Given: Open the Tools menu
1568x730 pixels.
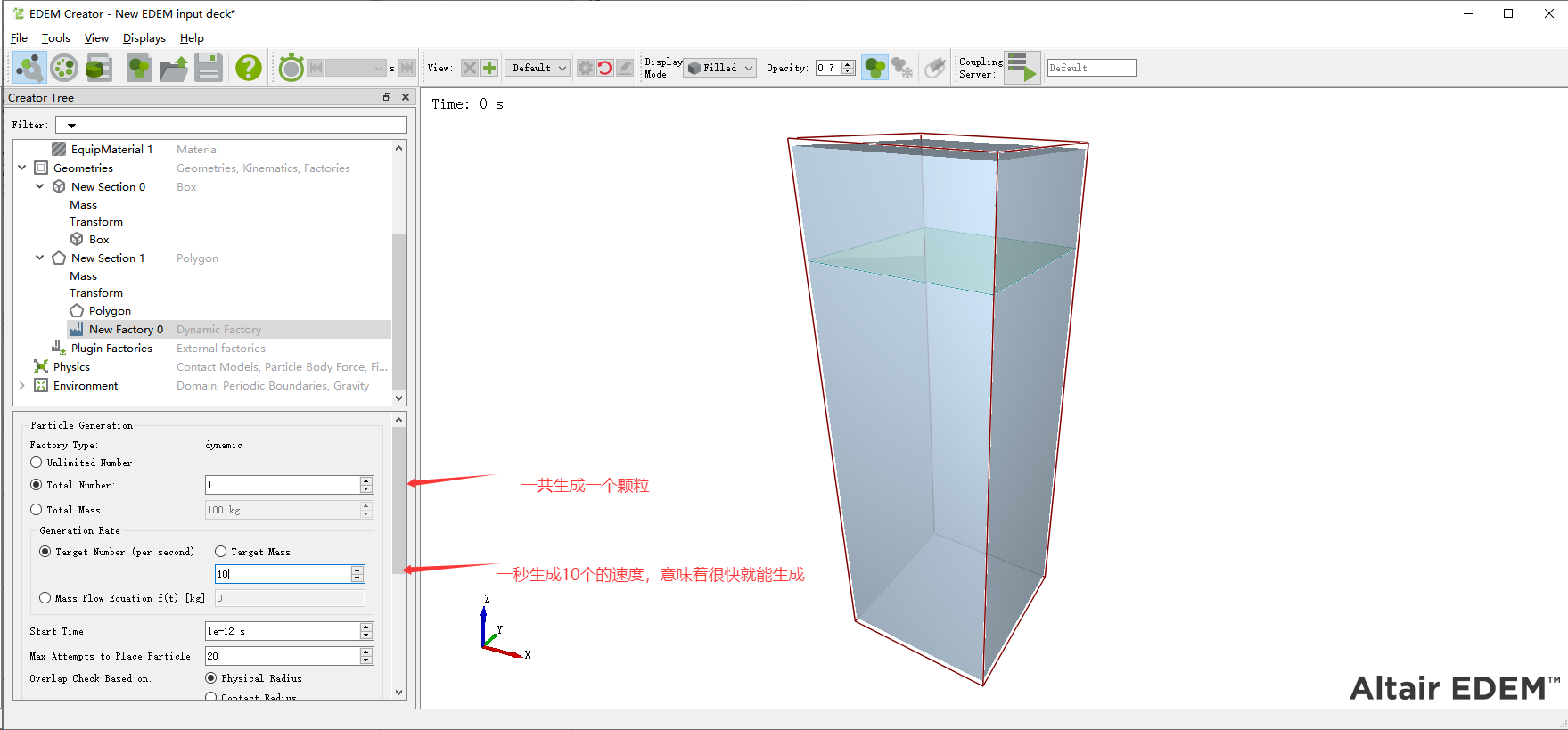Looking at the screenshot, I should (x=55, y=38).
